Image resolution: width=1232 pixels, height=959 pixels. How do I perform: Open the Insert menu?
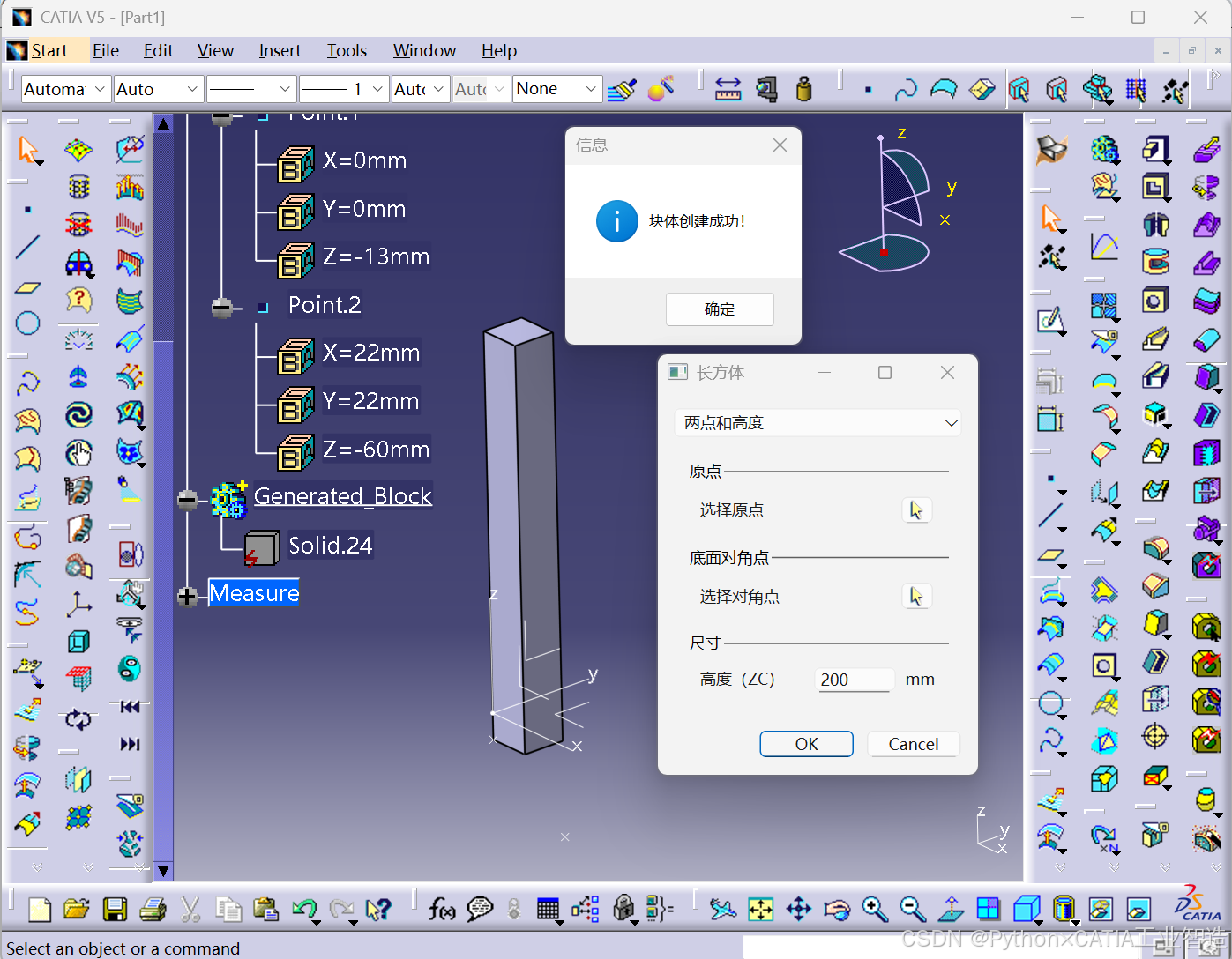click(280, 50)
